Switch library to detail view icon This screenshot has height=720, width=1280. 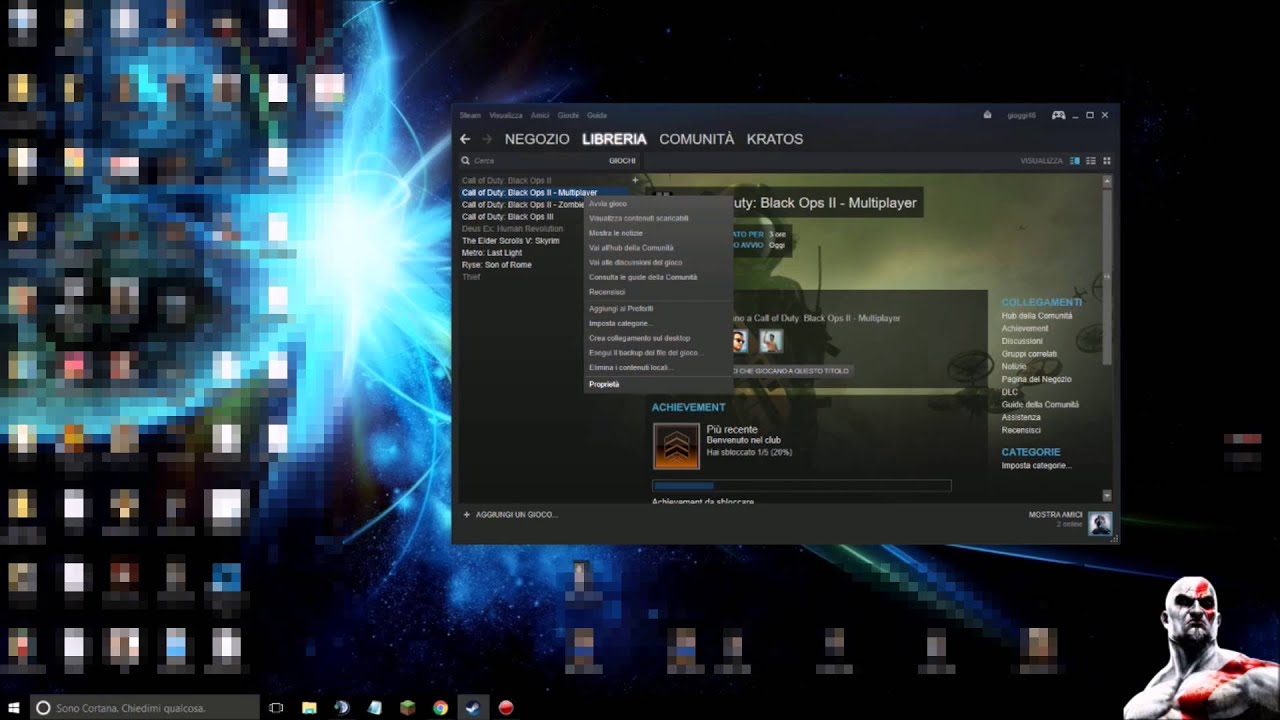coord(1075,160)
